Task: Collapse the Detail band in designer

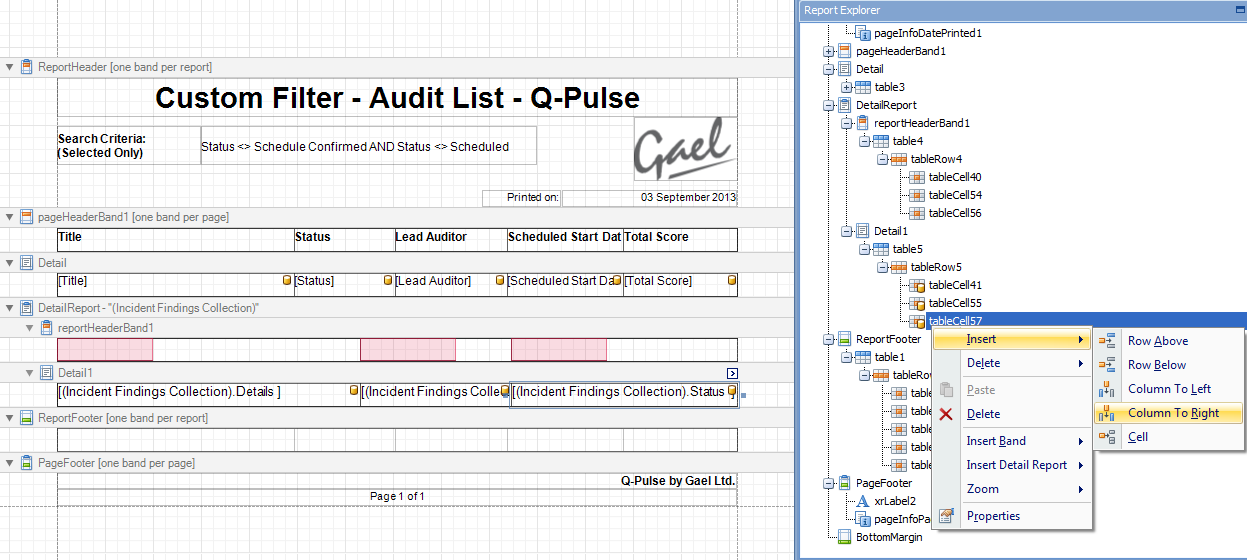Action: pyautogui.click(x=10, y=263)
